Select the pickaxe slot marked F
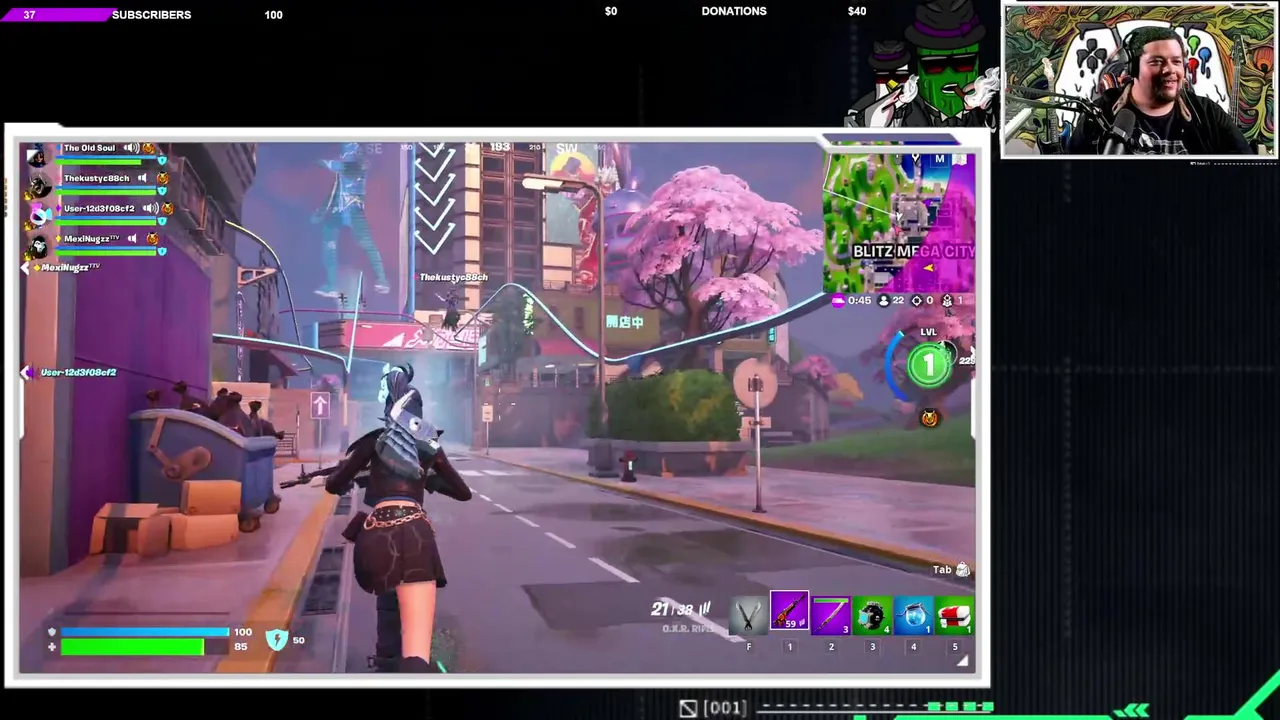 (748, 615)
